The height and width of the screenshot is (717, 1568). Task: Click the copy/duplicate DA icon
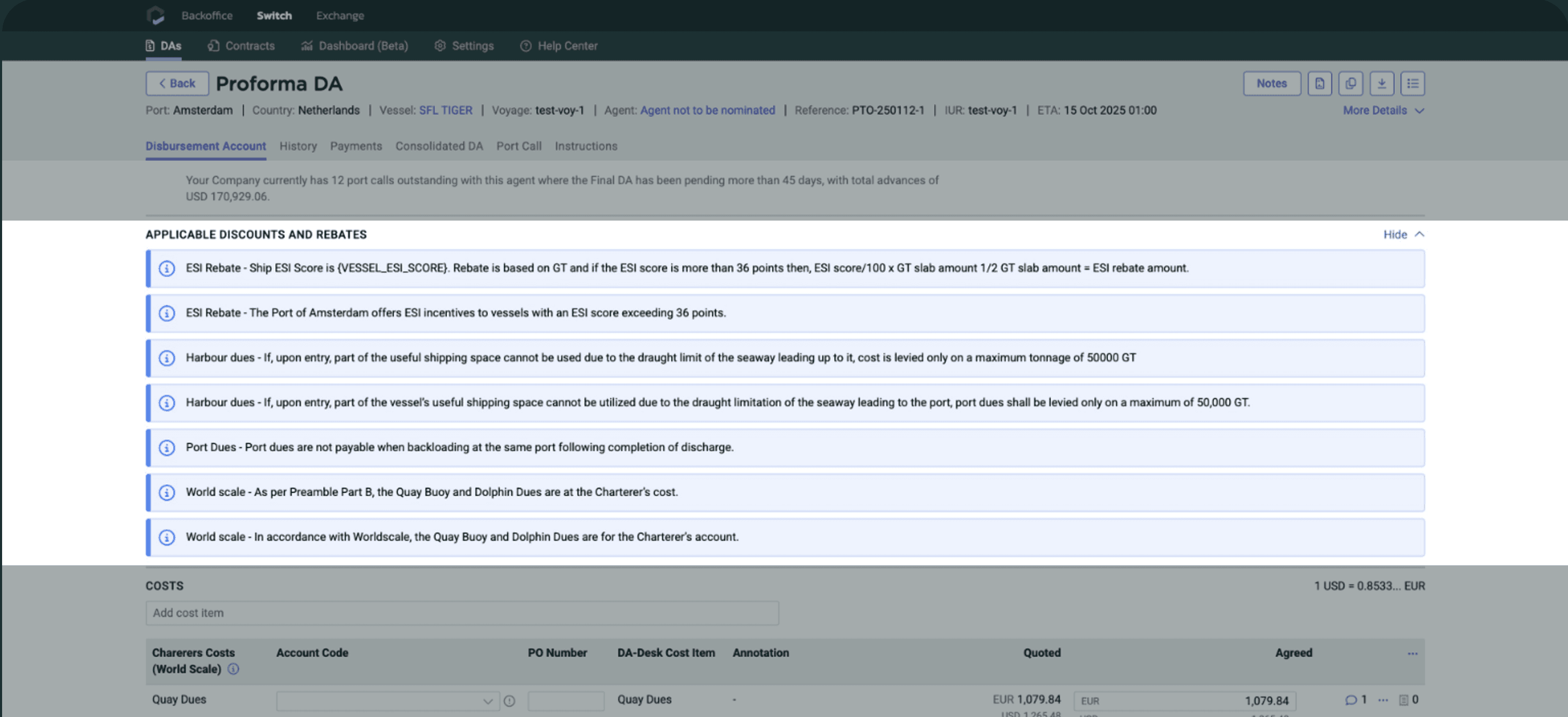click(x=1350, y=84)
